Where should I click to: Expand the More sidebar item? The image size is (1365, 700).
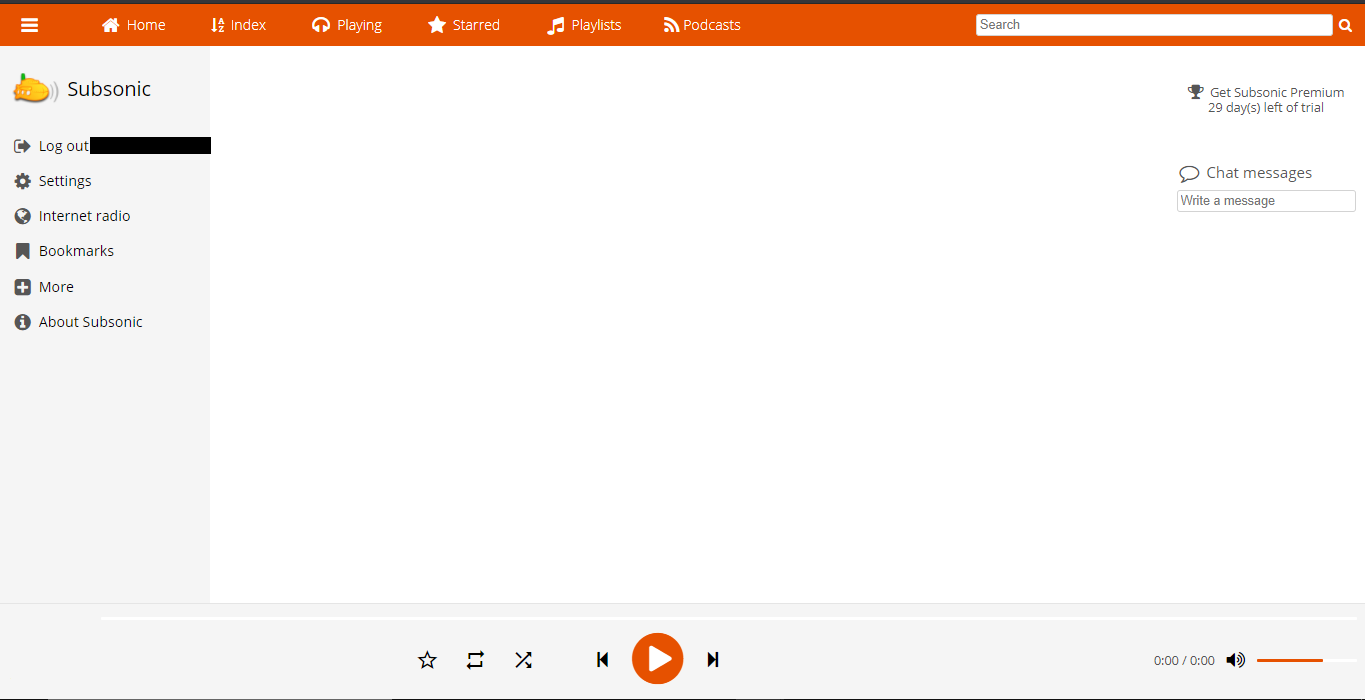(56, 287)
